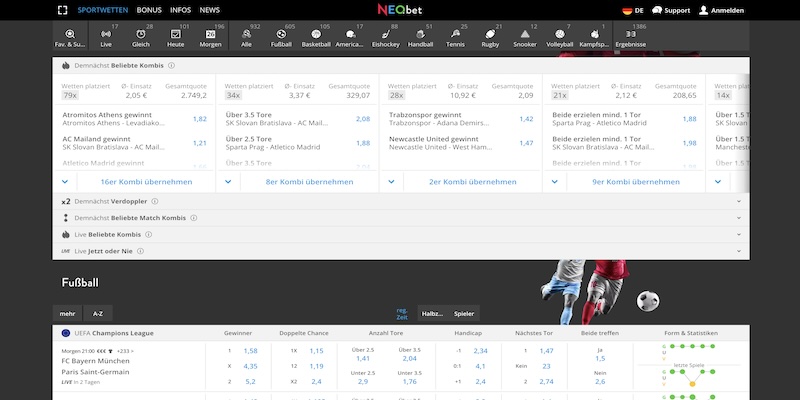
Task: Expand the Beliebte Match Kombis section
Action: (x=739, y=218)
